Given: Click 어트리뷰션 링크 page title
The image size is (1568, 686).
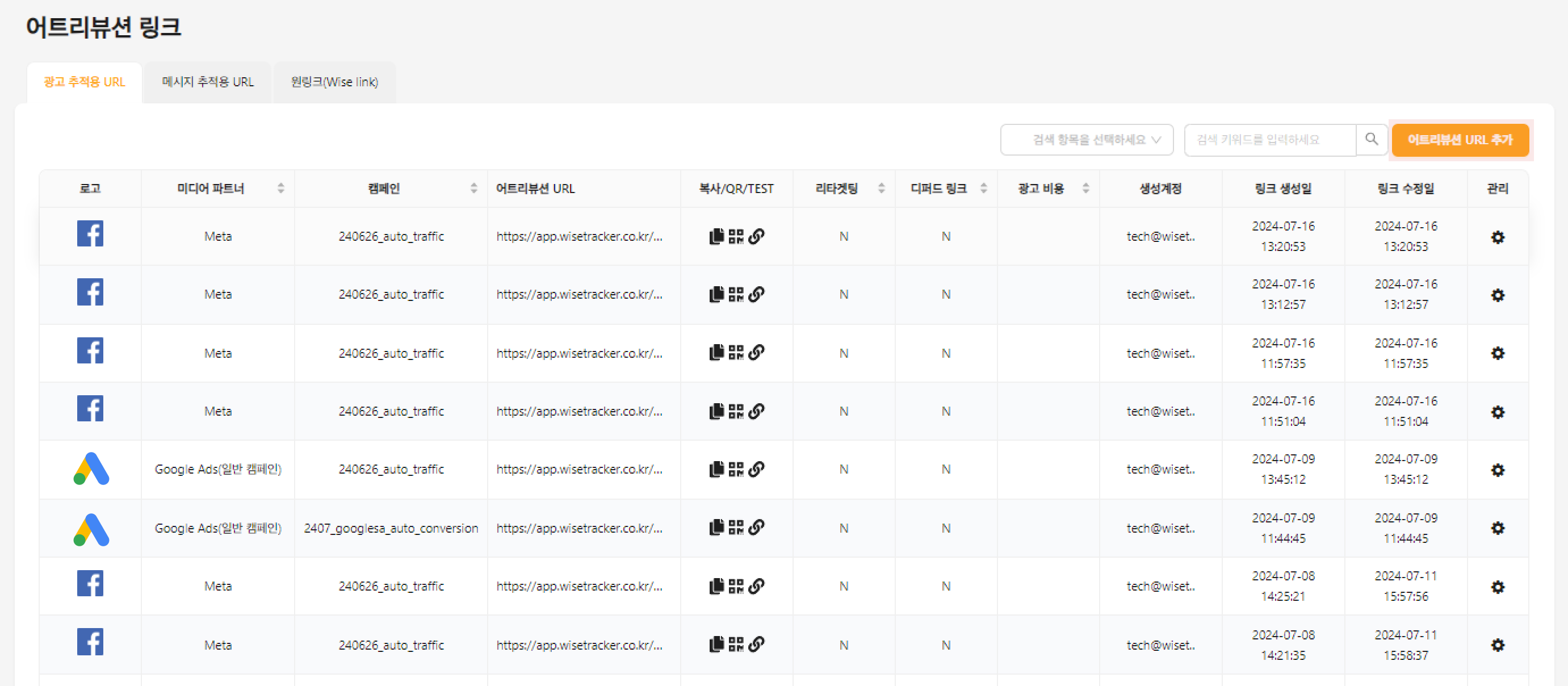Looking at the screenshot, I should (x=103, y=27).
